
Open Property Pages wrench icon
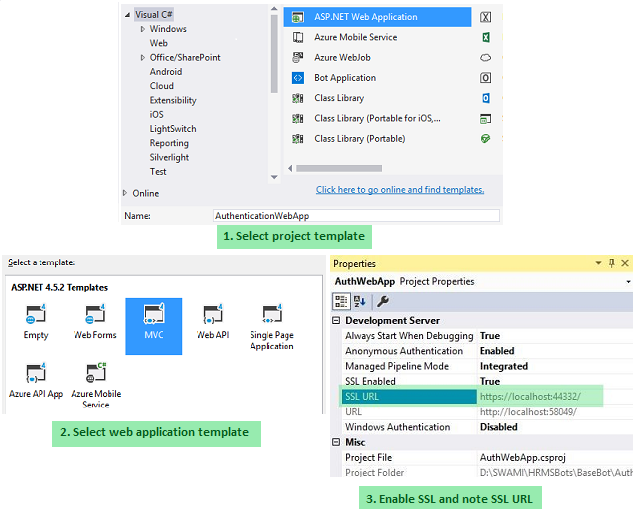pos(382,301)
